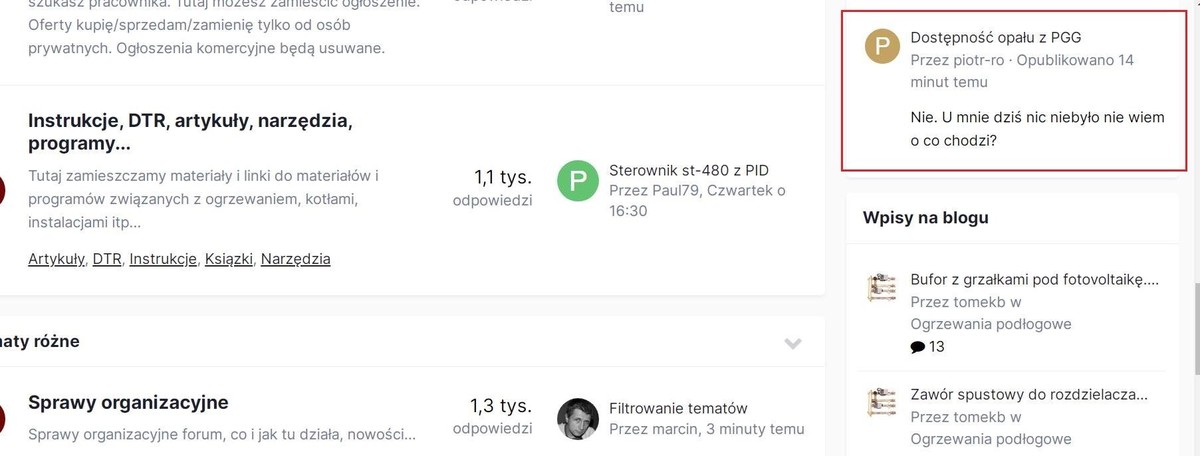Open blog entry Zawór spustowy do rozdzielacza
The image size is (1200, 456).
tap(1028, 394)
